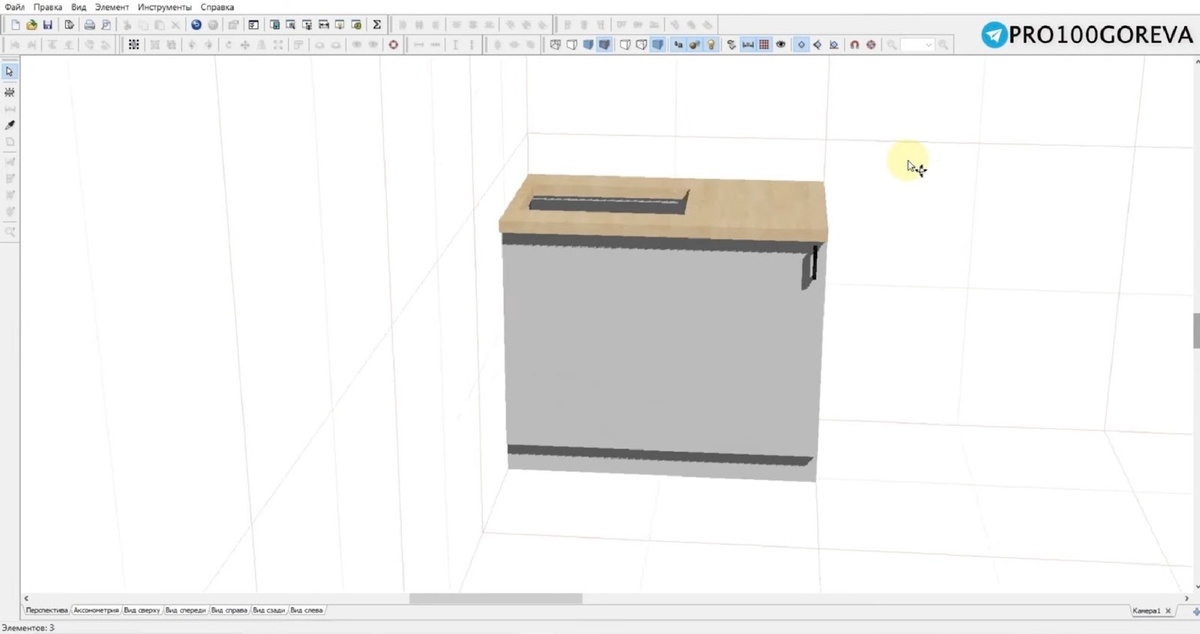Open the zoom level dropdown
The image size is (1200, 634).
(929, 44)
